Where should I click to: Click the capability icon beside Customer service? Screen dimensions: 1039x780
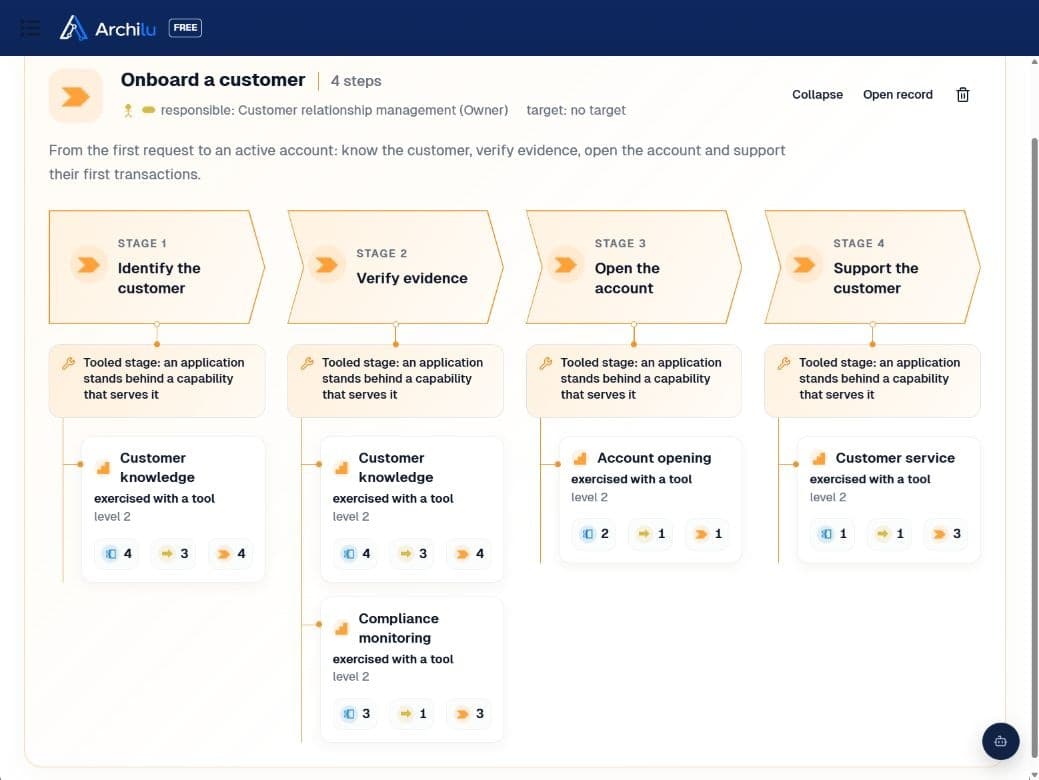[x=818, y=458]
